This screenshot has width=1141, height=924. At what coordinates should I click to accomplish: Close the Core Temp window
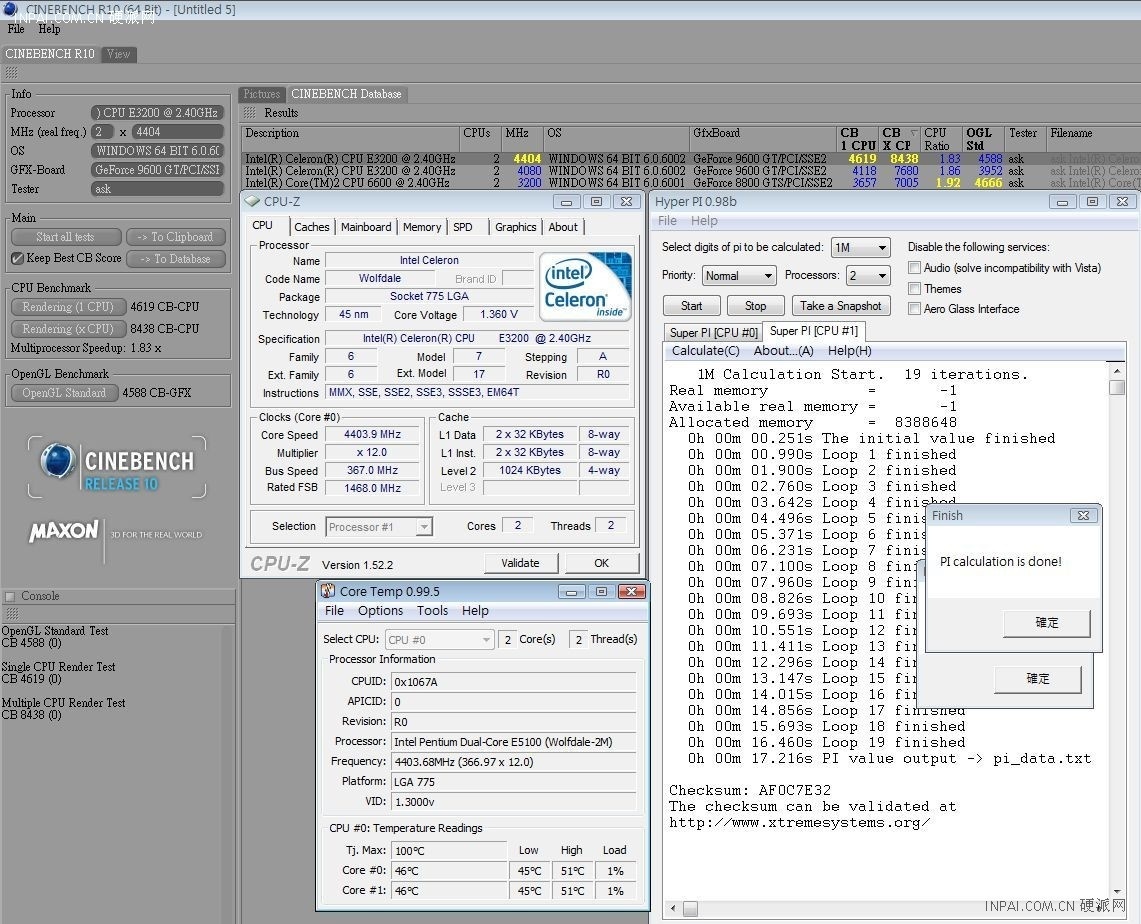(630, 591)
